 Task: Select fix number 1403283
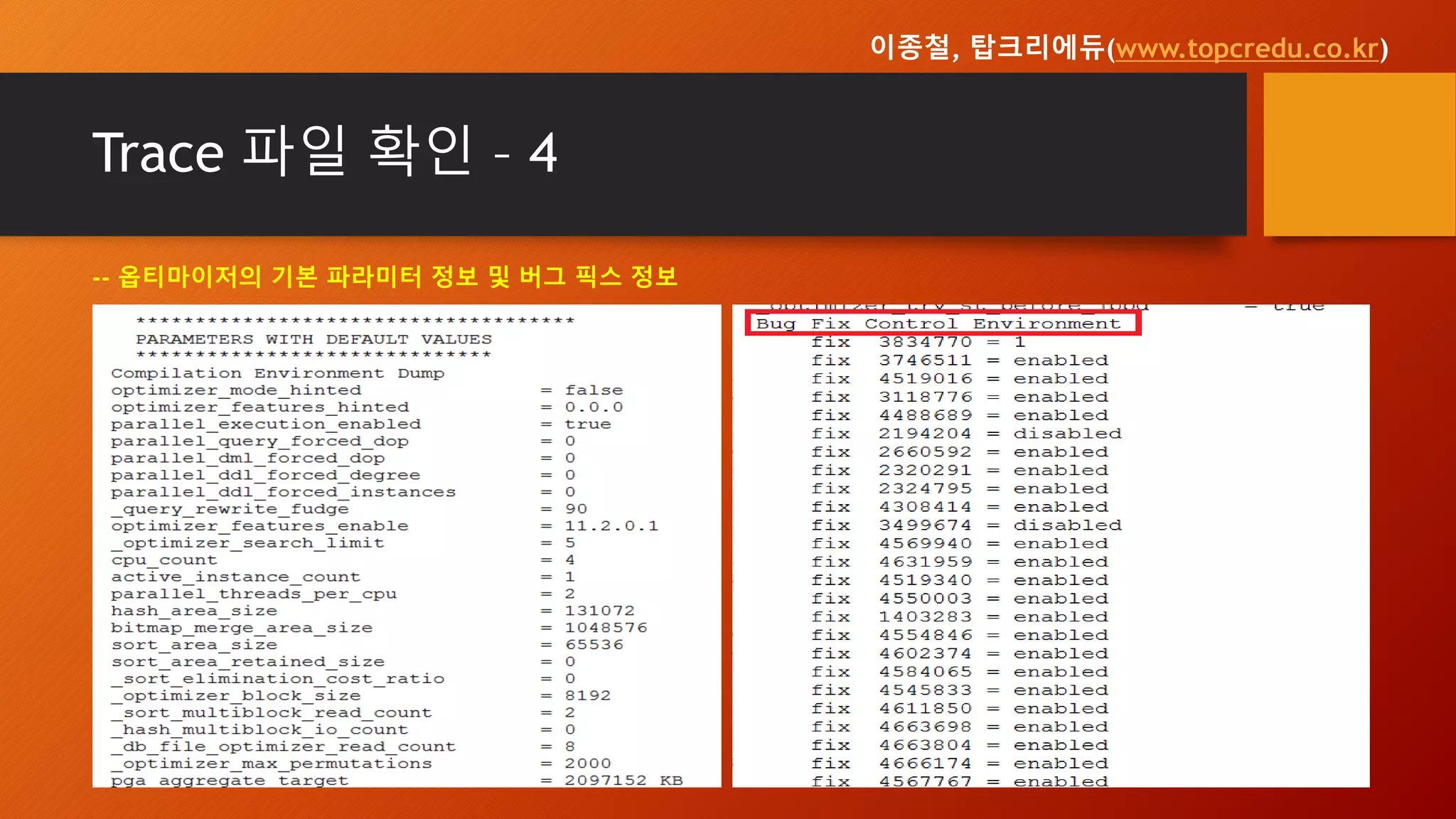click(926, 617)
